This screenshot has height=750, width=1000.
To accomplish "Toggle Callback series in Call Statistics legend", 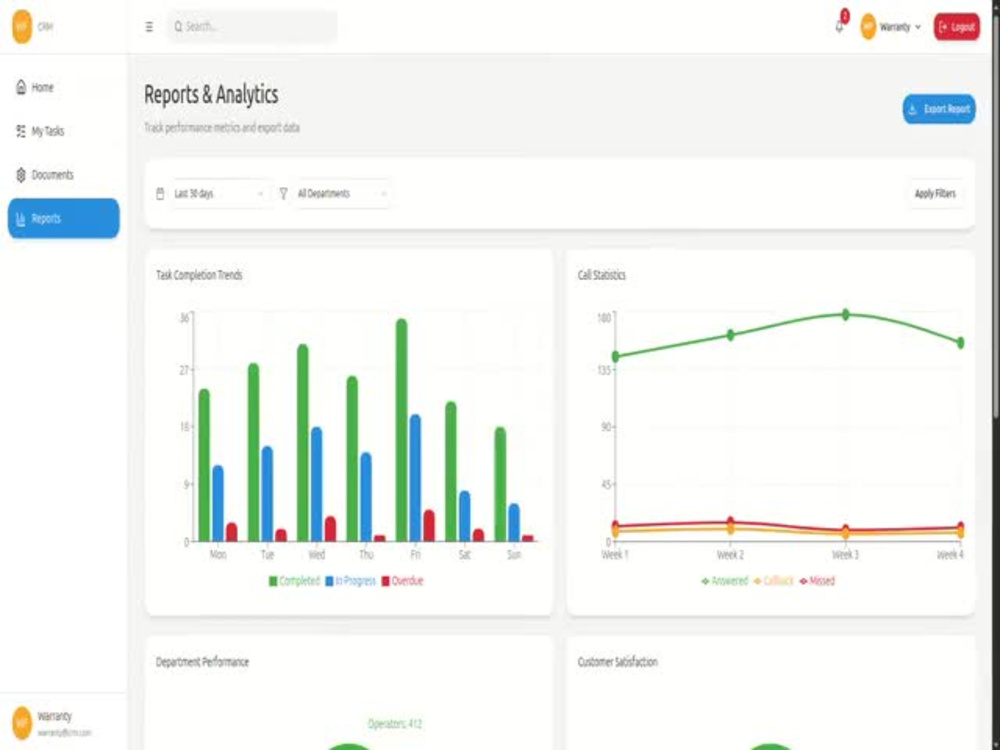I will 773,581.
